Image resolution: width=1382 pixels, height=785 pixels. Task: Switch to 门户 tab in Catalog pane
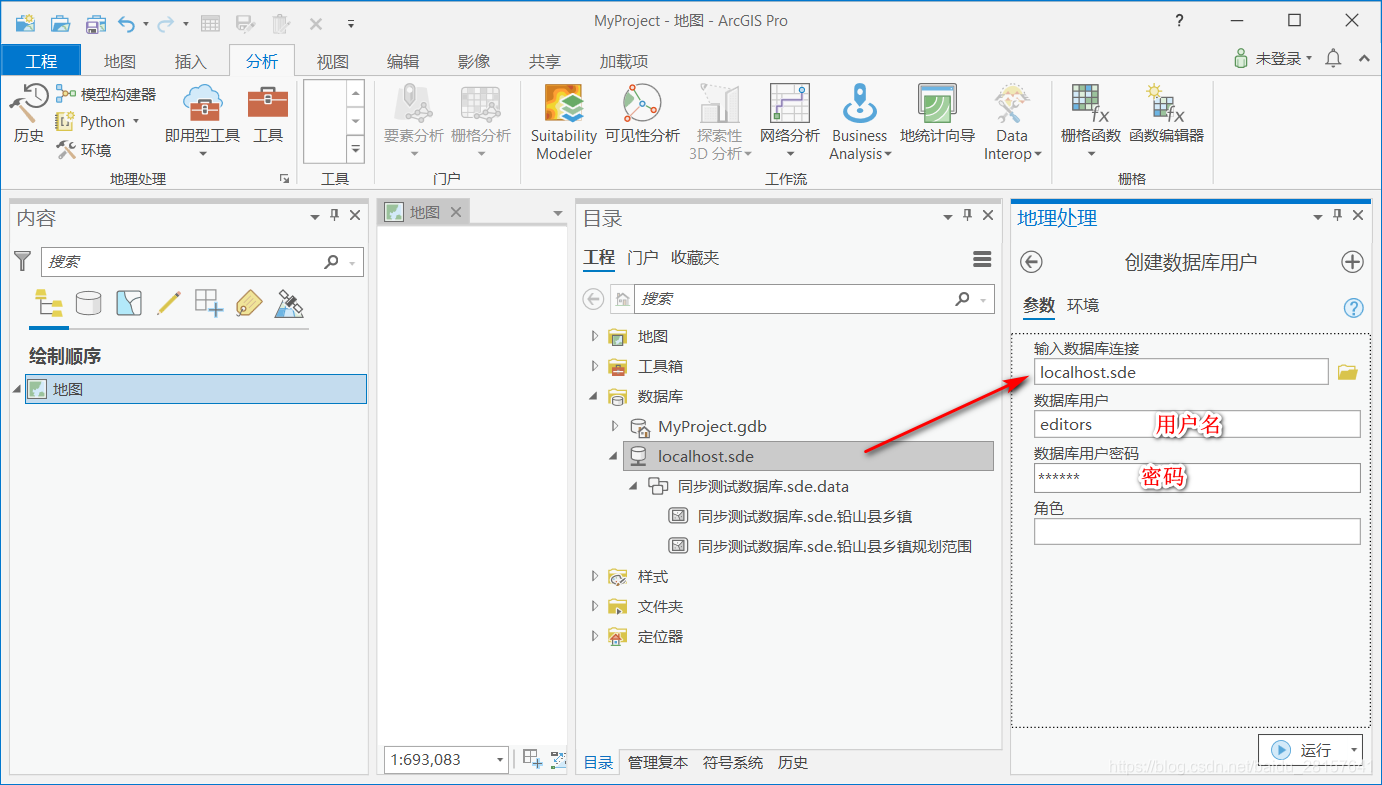click(x=643, y=258)
